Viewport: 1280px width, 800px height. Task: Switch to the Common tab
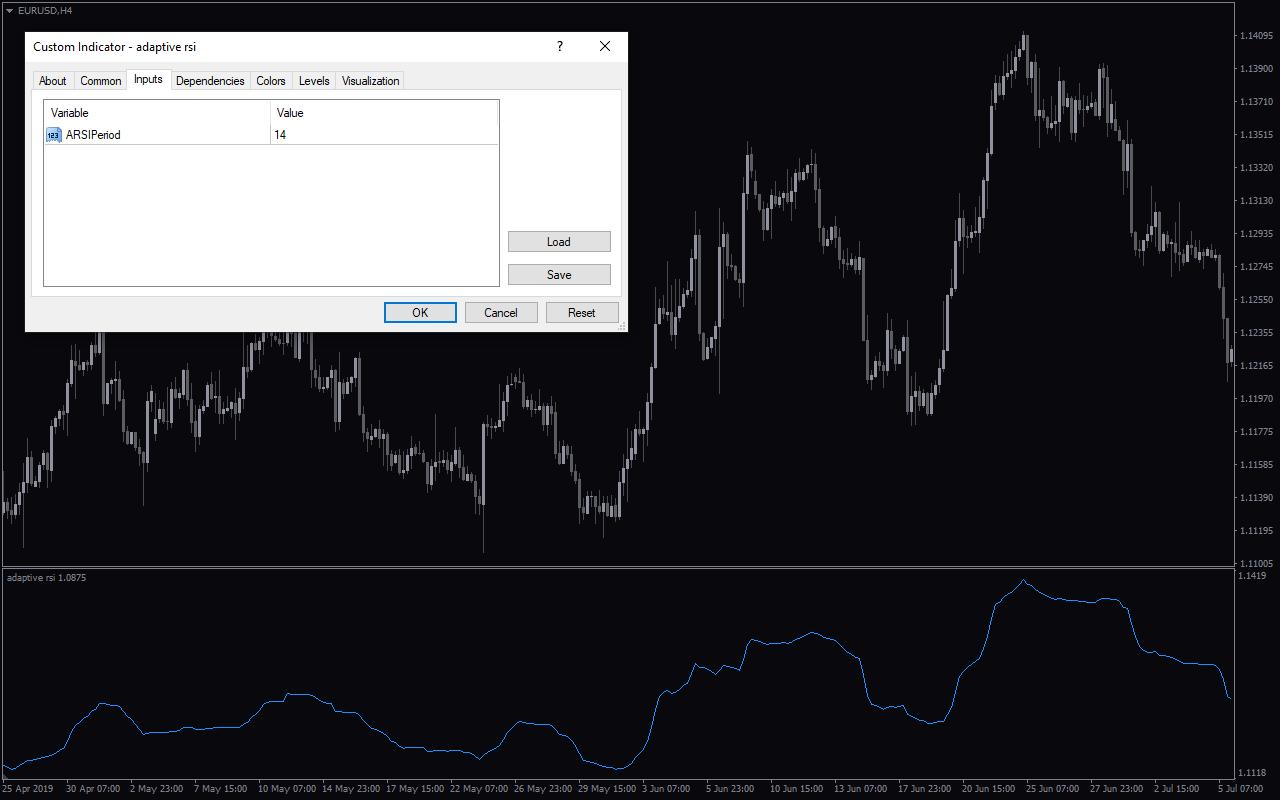[101, 81]
